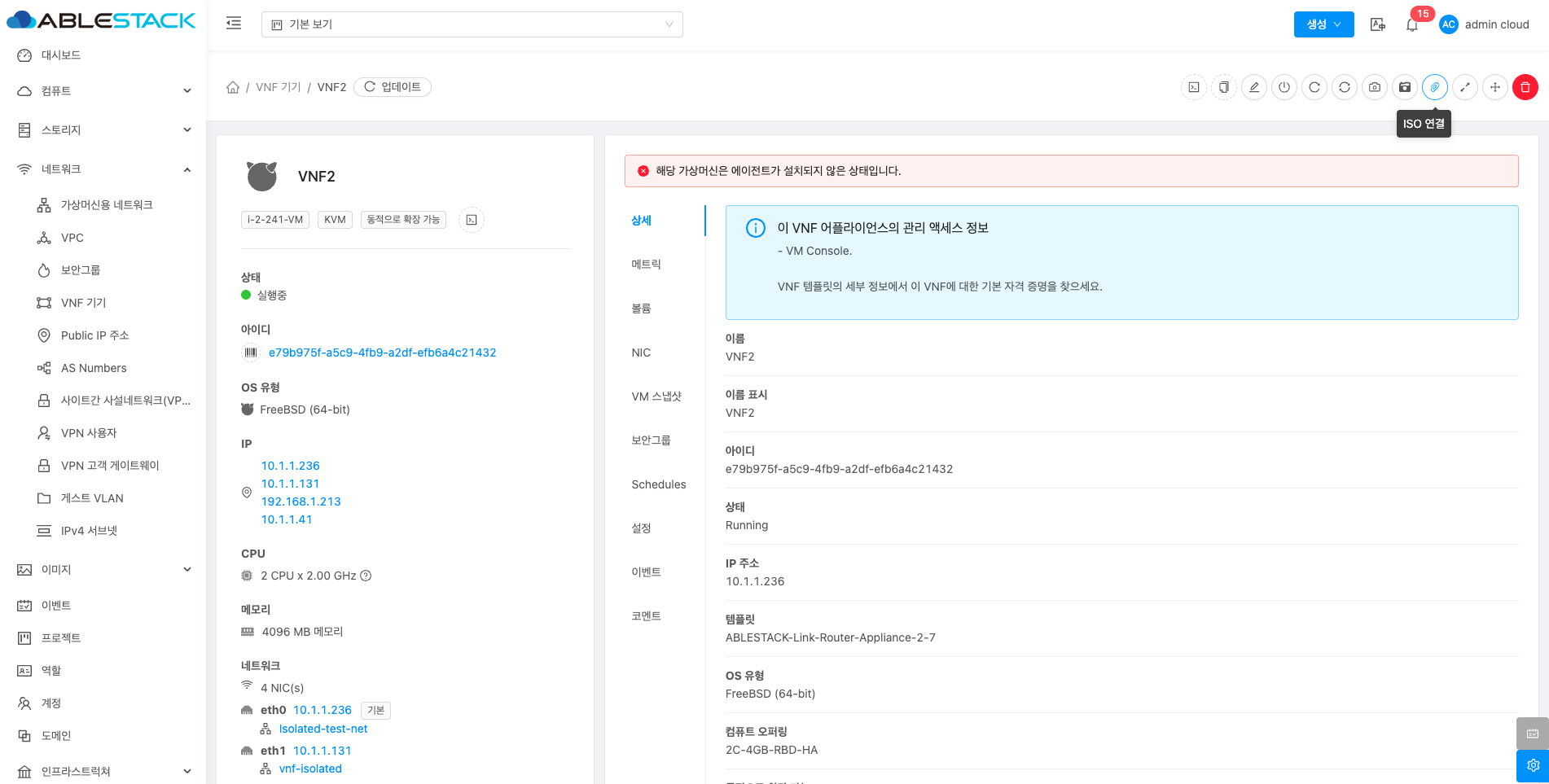
Task: Collapse the sidebar with the menu fold icon
Action: point(234,24)
